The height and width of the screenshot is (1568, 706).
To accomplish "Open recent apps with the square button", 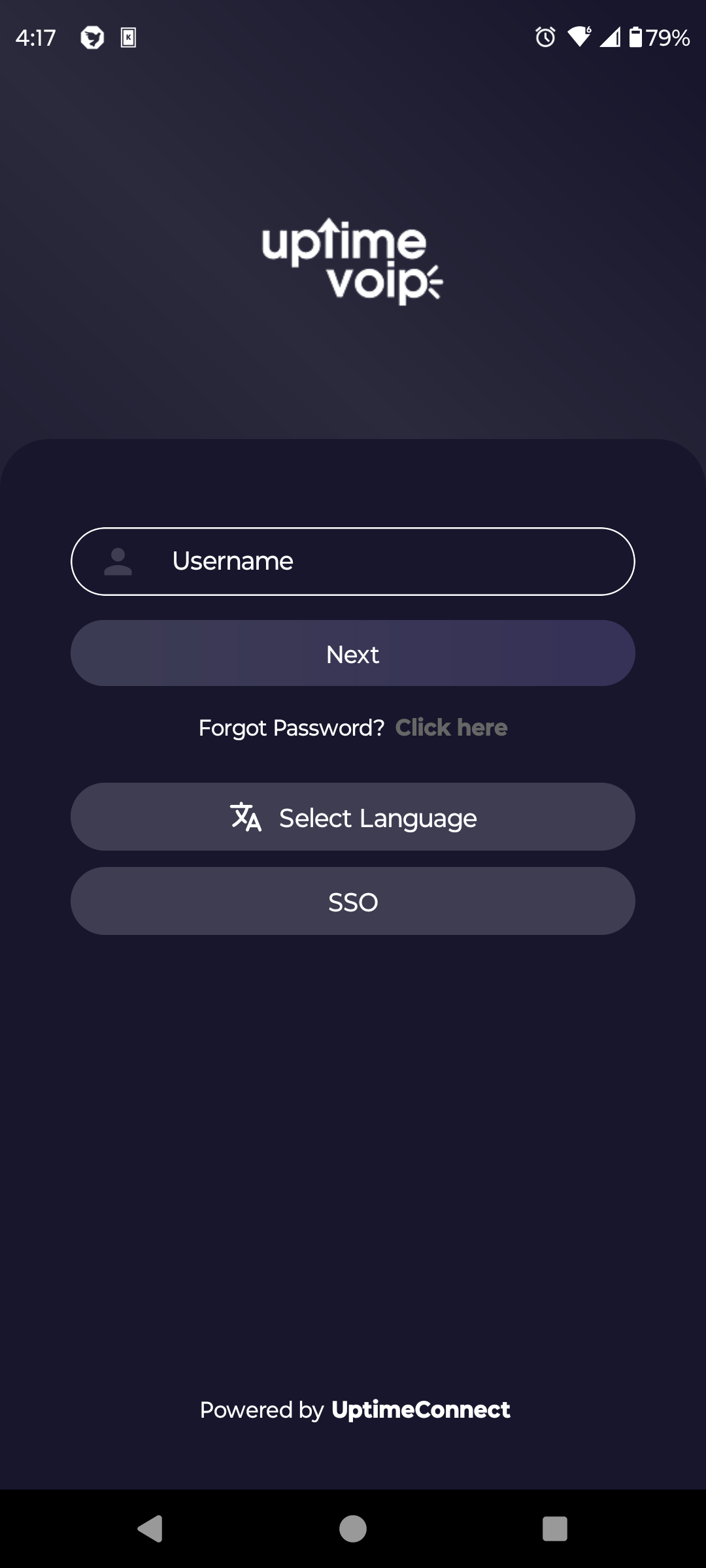I will coord(555,1529).
